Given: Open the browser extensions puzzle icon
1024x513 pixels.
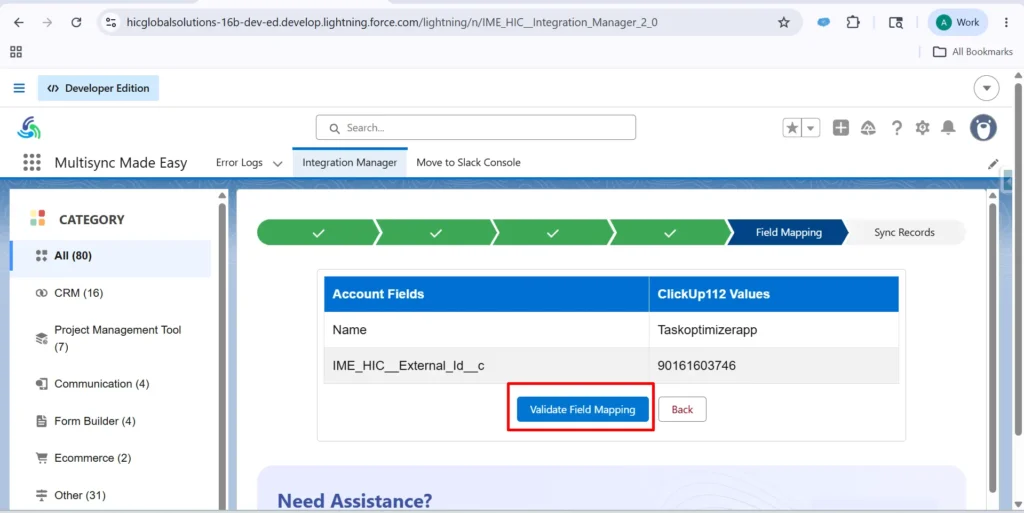Looking at the screenshot, I should point(853,22).
